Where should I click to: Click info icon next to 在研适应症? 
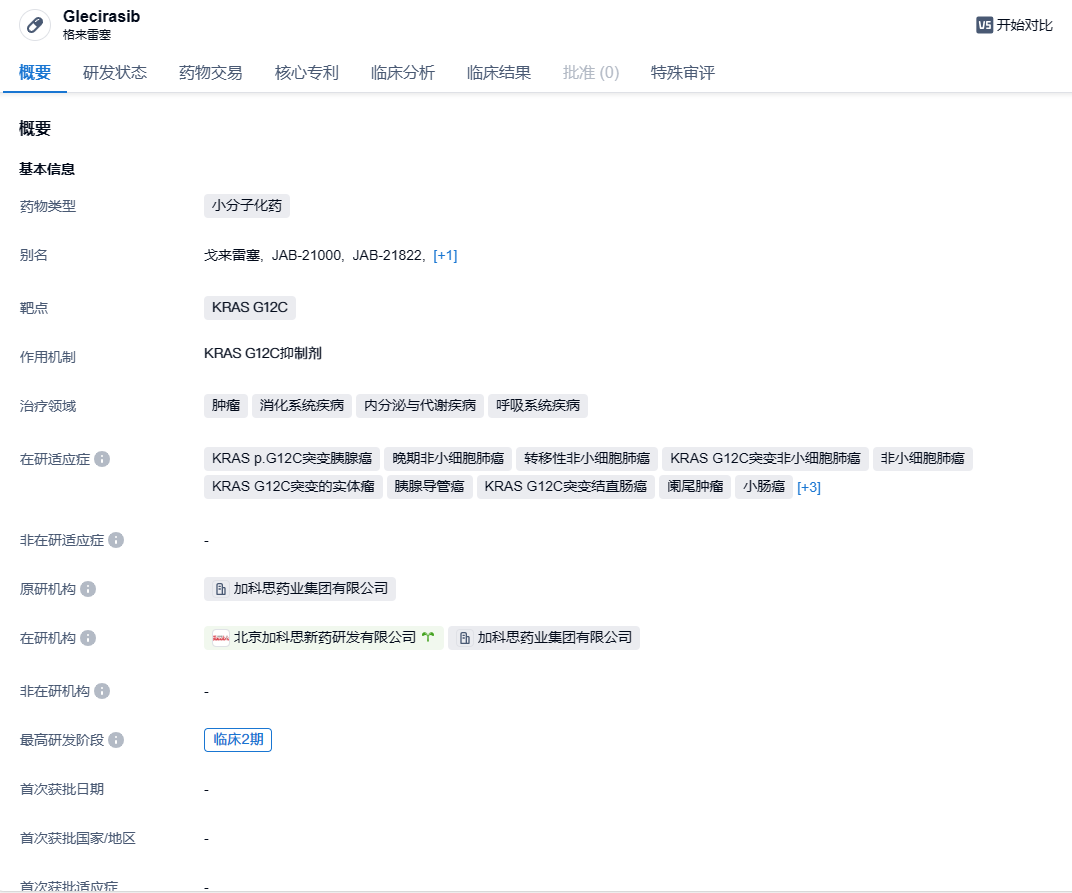102,460
